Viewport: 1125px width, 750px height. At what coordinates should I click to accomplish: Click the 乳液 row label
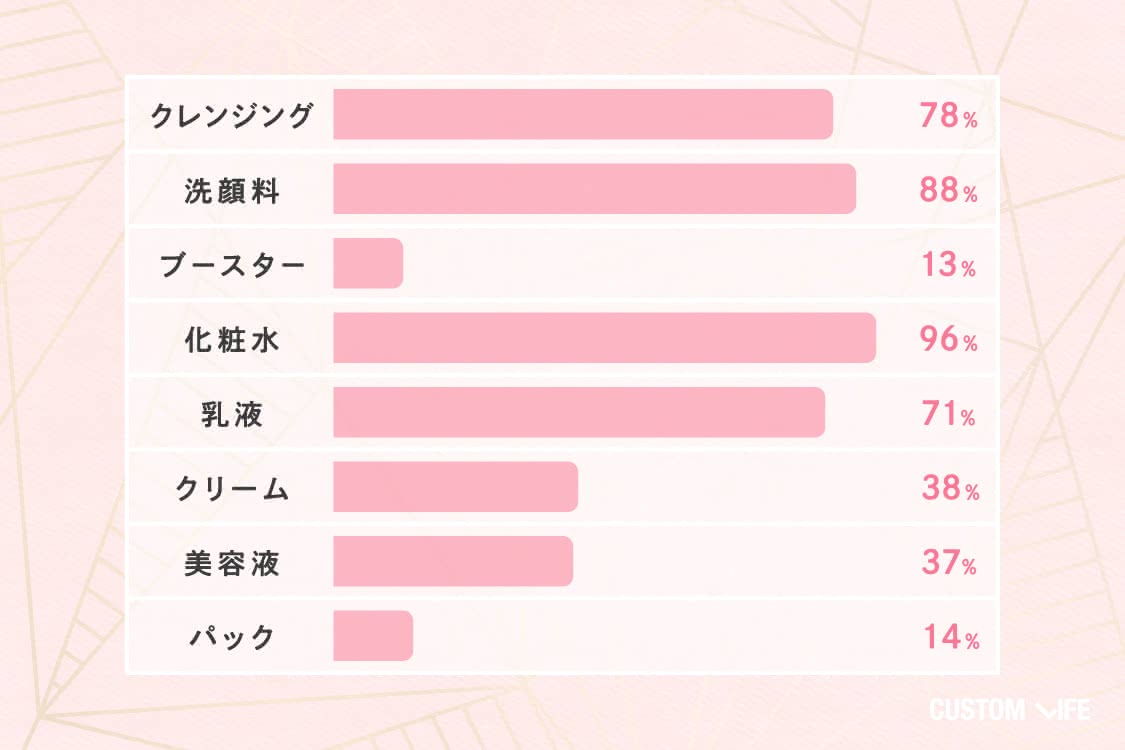click(232, 415)
